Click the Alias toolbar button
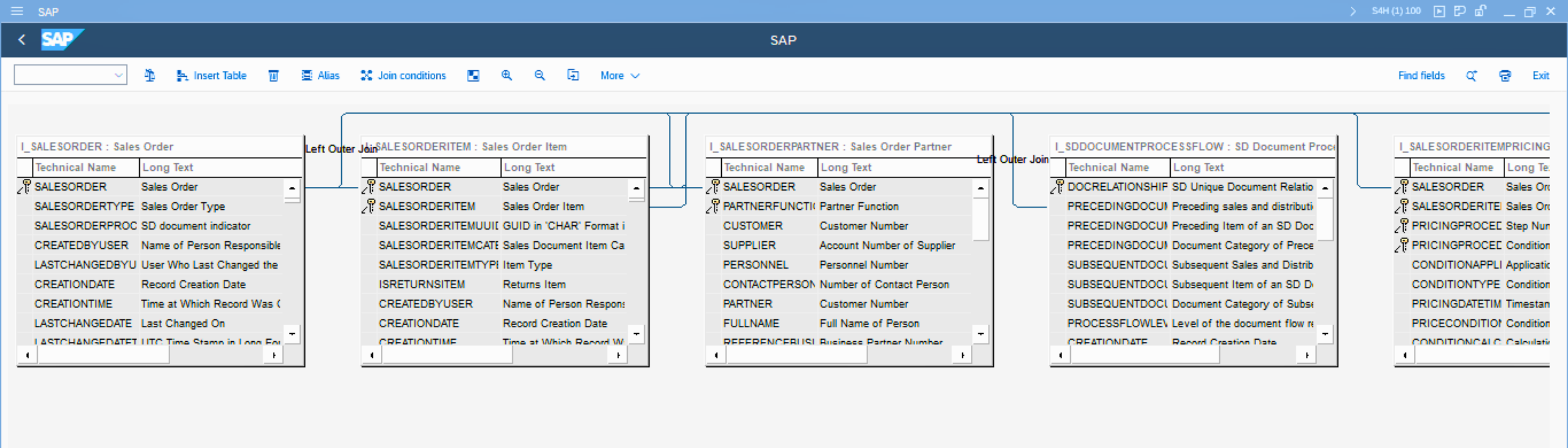The height and width of the screenshot is (448, 1568). point(321,75)
